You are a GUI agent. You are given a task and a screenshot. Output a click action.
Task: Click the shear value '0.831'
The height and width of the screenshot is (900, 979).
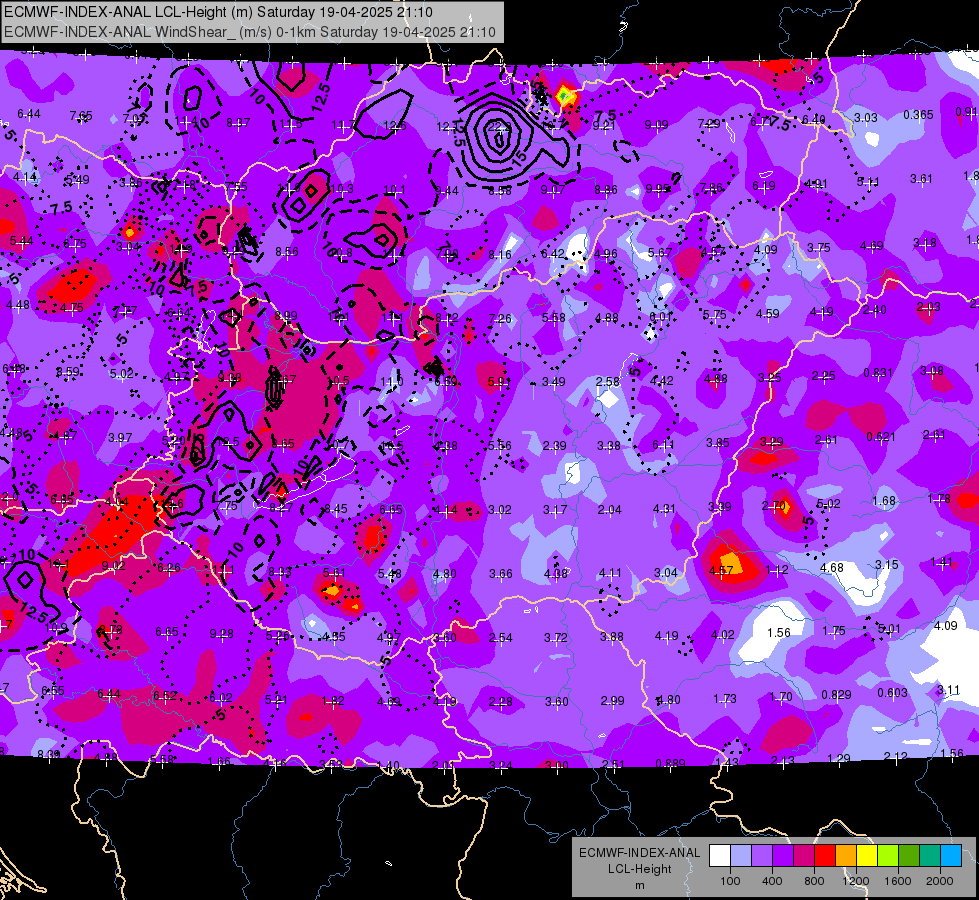tap(878, 372)
